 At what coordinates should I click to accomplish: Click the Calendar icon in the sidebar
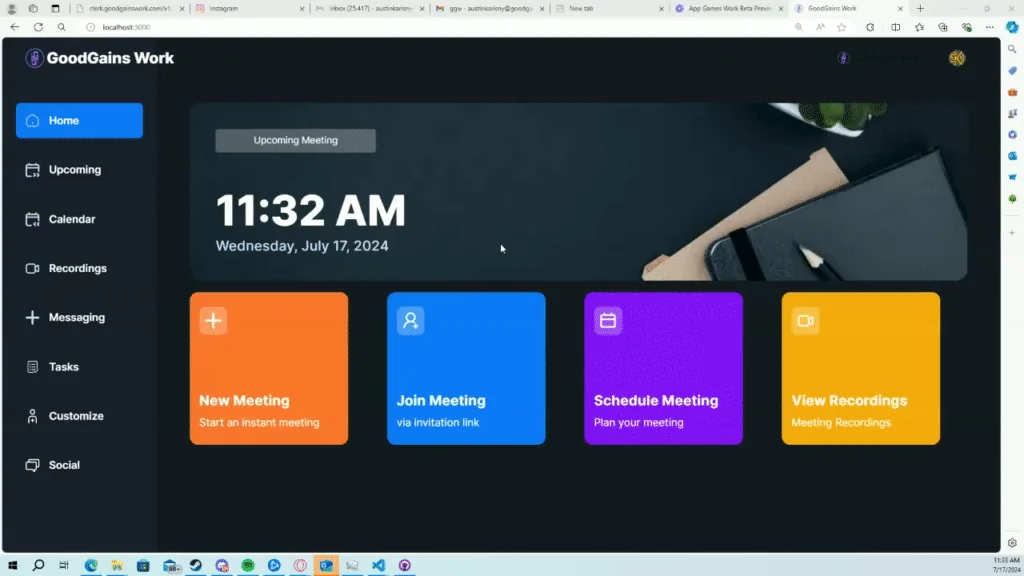[30, 219]
